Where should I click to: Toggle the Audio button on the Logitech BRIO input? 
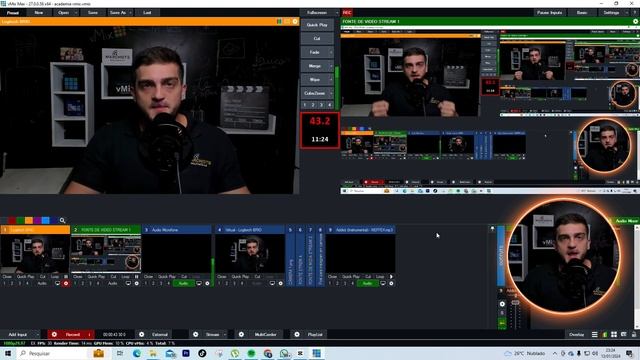[42, 283]
